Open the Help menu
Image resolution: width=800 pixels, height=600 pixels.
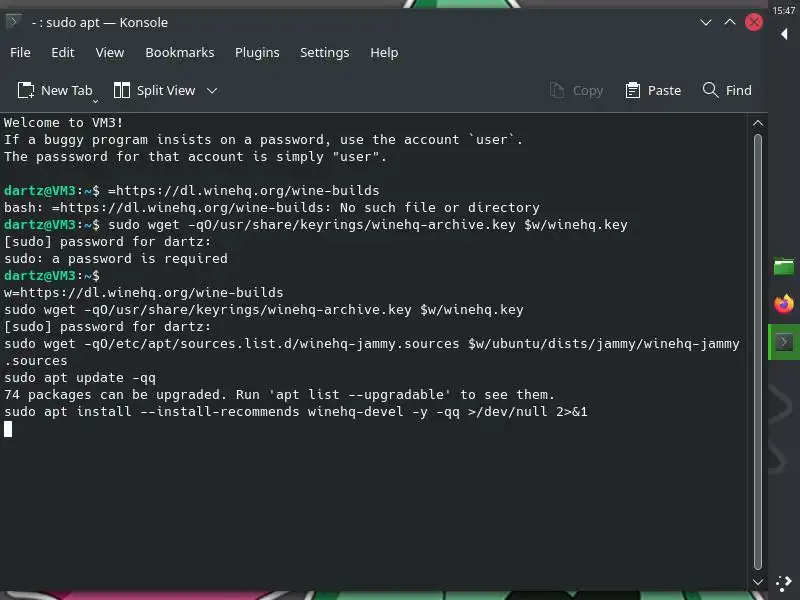[384, 53]
